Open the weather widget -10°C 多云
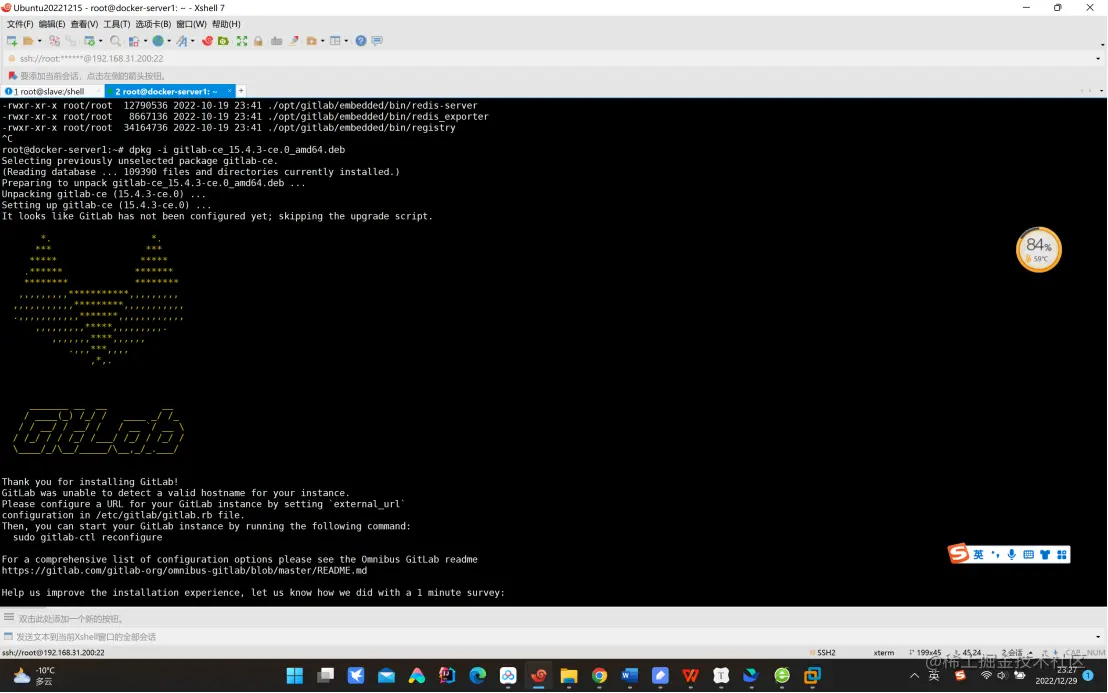1108x693 pixels. 34,676
